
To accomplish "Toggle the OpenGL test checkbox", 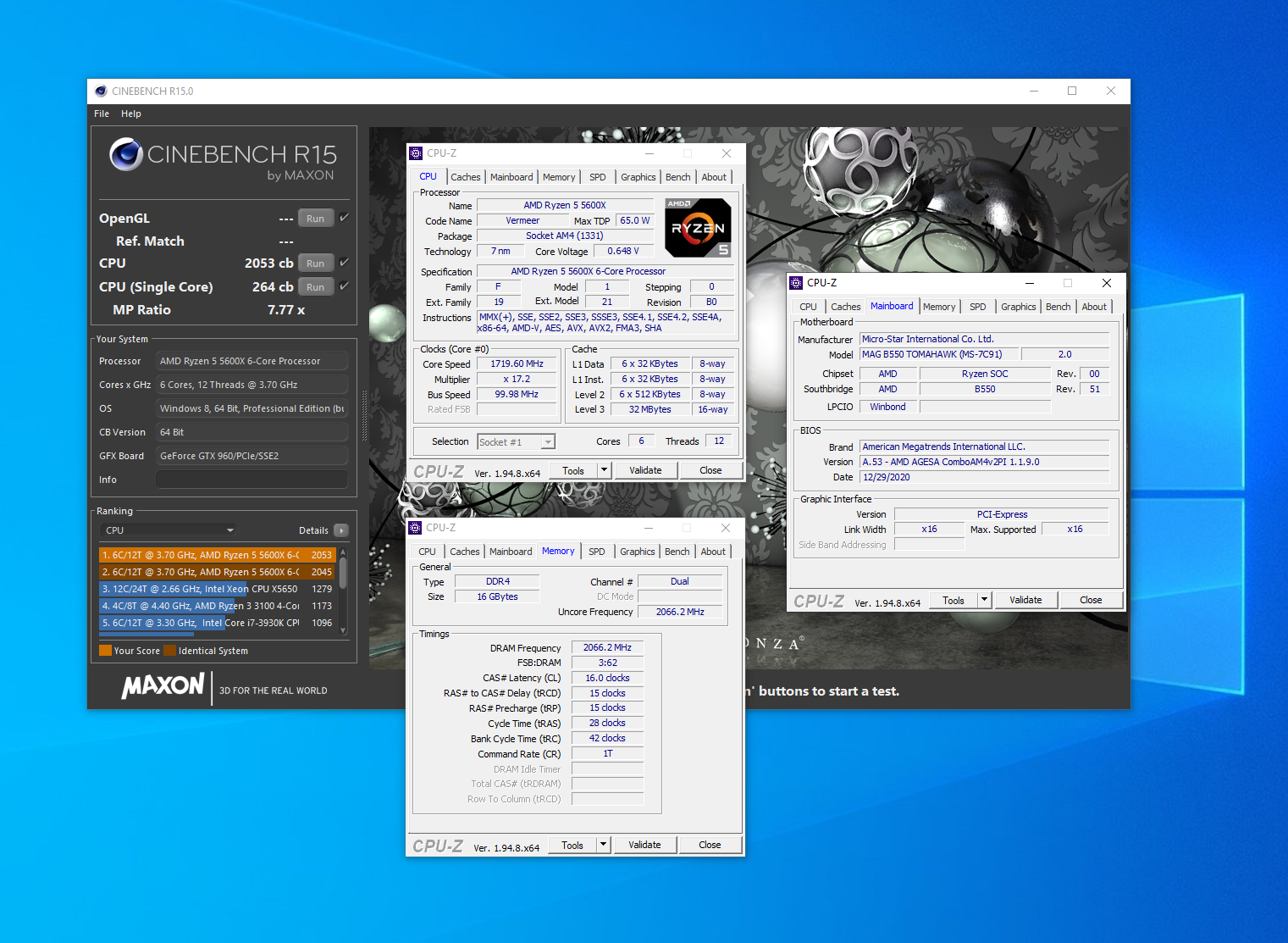I will tap(344, 218).
